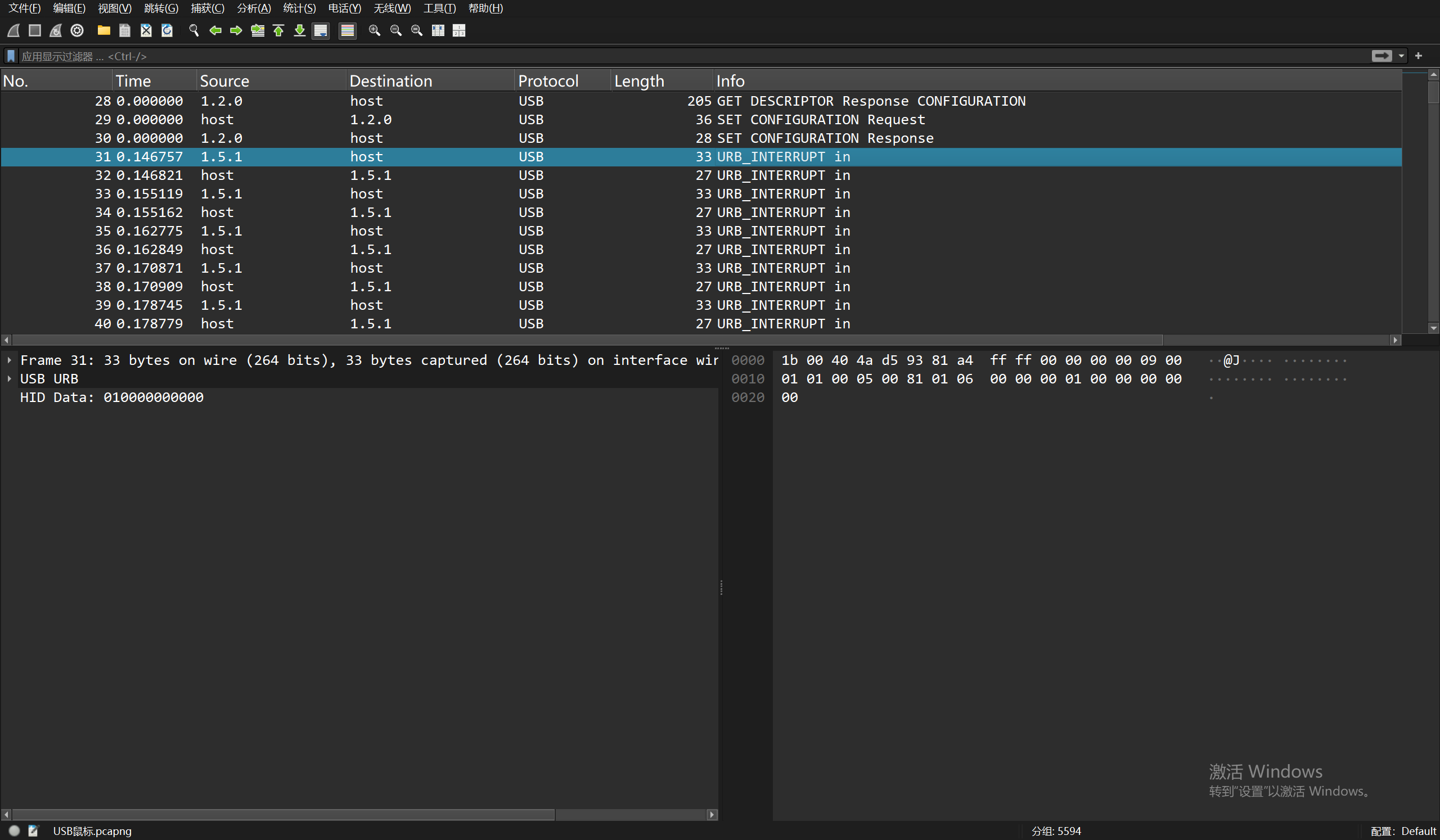Click the resize columns icon
1440x840 pixels.
(x=438, y=30)
